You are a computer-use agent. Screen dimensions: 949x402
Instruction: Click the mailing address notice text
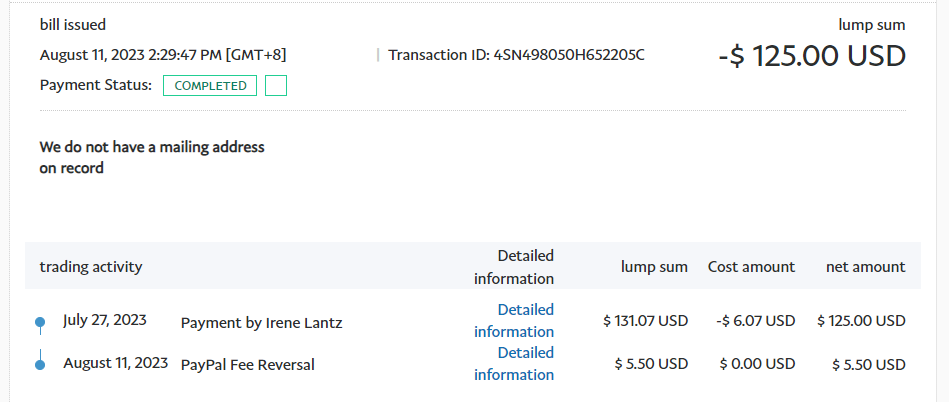(x=152, y=158)
